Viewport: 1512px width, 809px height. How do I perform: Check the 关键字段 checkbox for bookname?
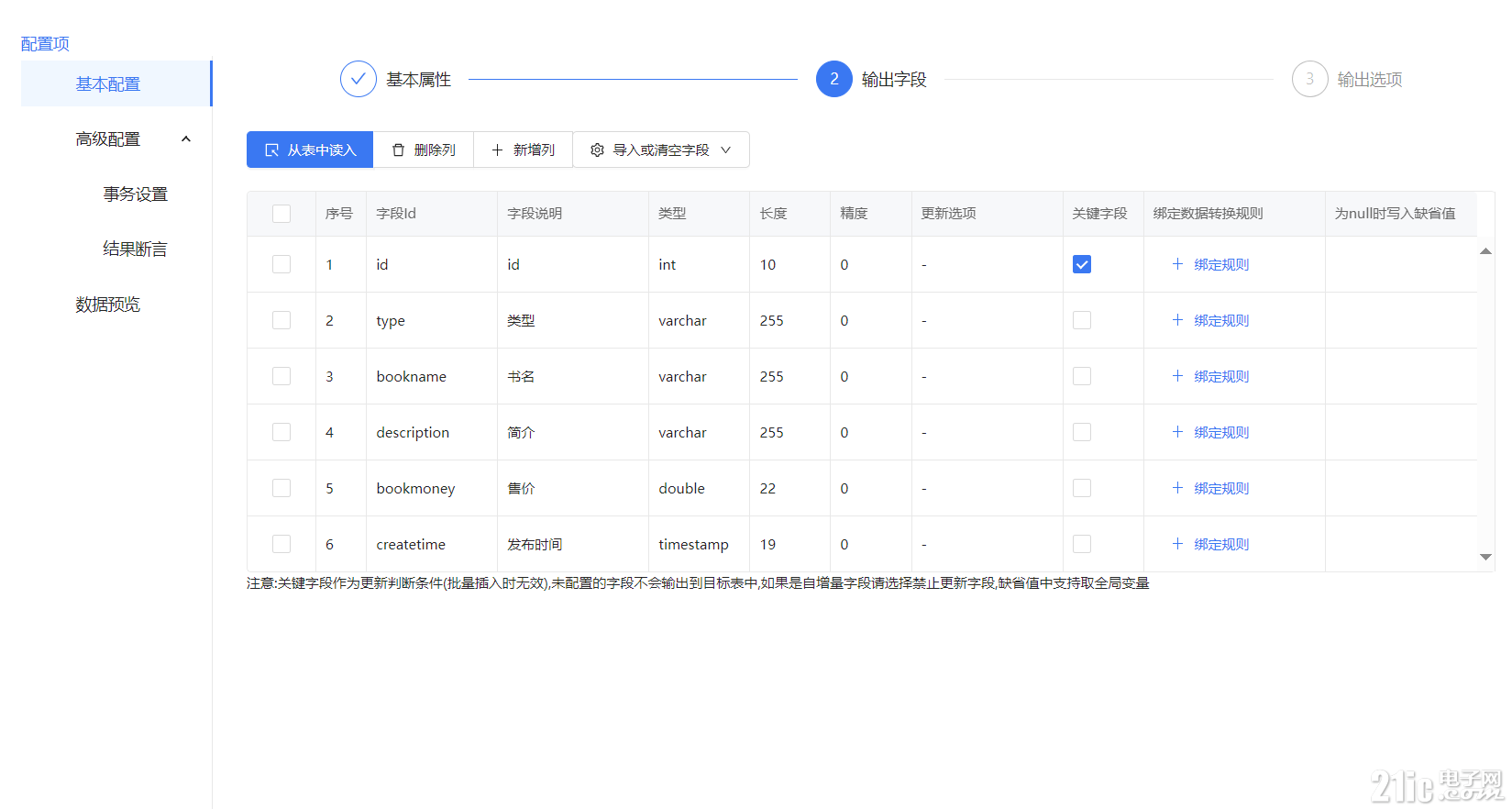tap(1082, 376)
